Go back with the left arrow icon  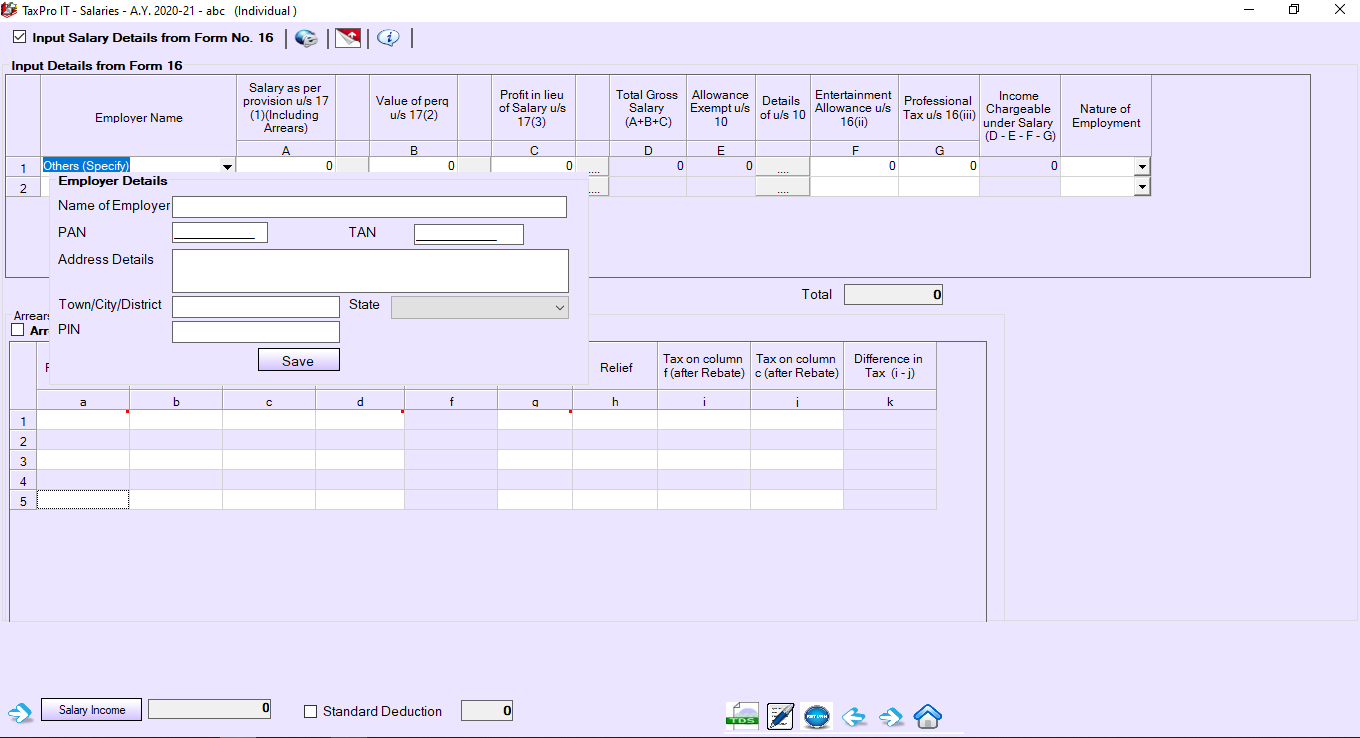853,717
